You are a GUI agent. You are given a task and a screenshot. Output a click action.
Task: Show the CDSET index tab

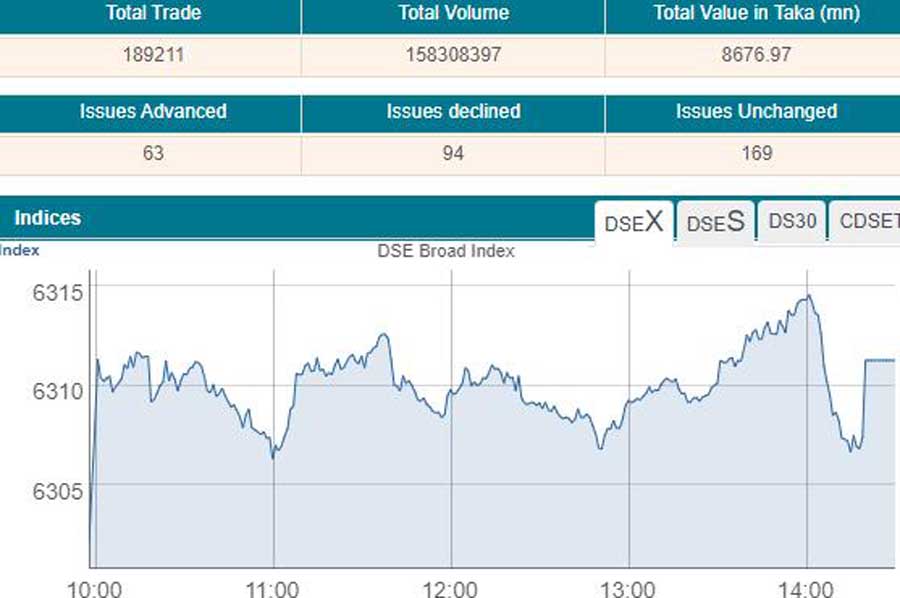(868, 222)
